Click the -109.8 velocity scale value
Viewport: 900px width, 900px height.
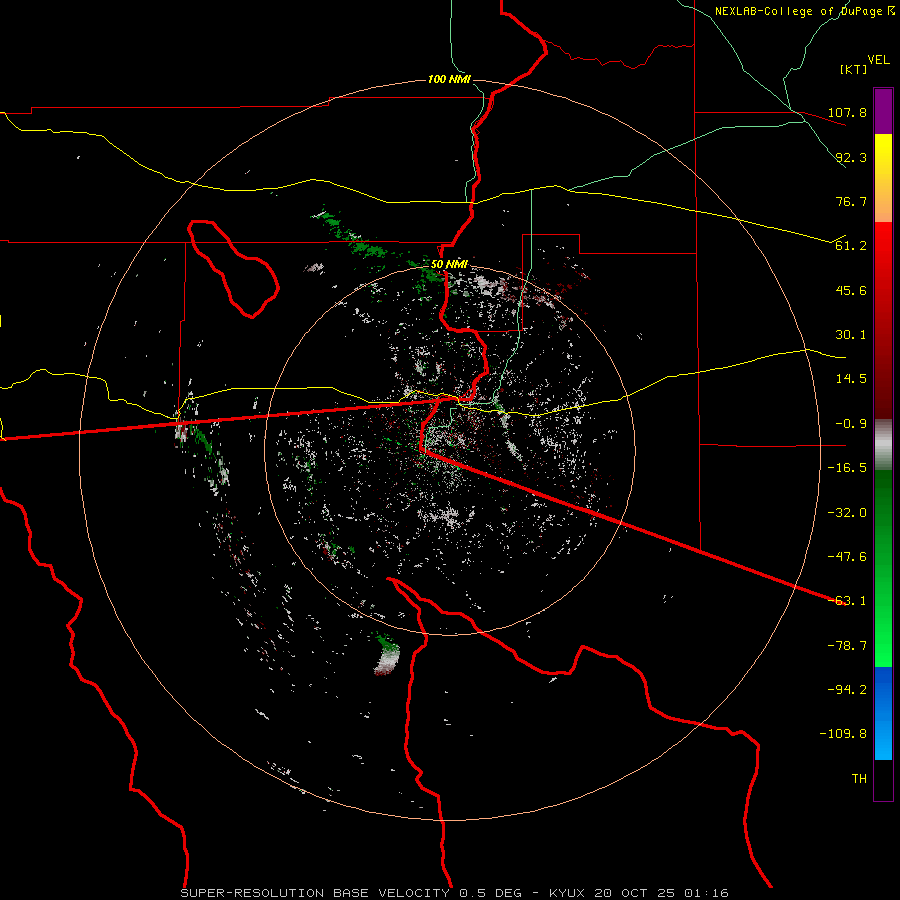pyautogui.click(x=843, y=734)
